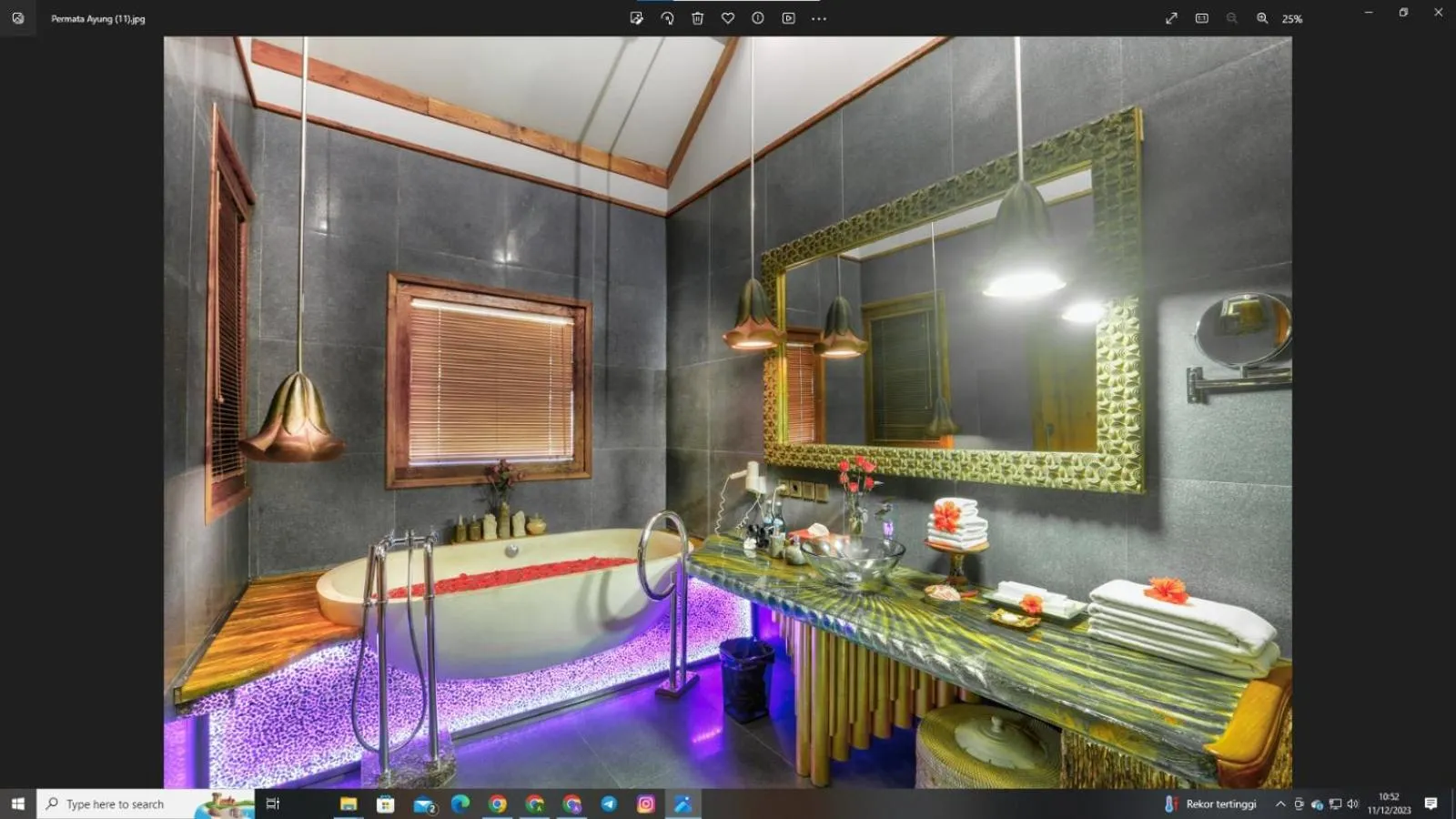
Task: Click the 25% zoom level indicator
Action: pos(1292,19)
